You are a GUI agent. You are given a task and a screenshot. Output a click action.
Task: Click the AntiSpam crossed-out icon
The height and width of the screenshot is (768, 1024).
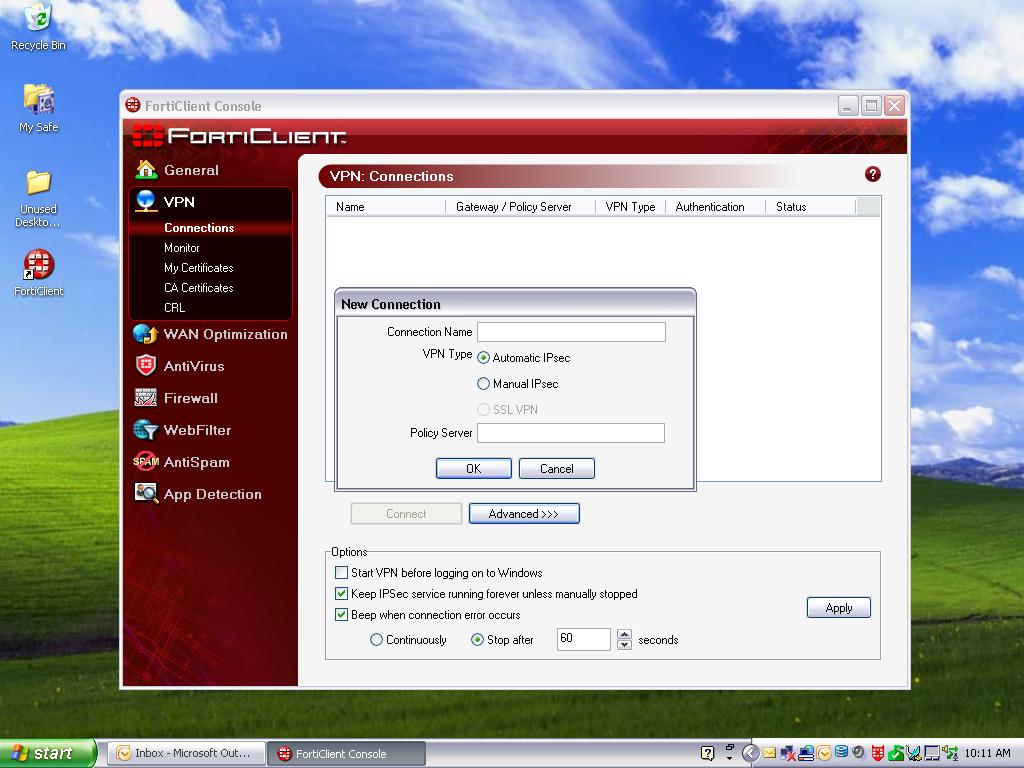146,461
